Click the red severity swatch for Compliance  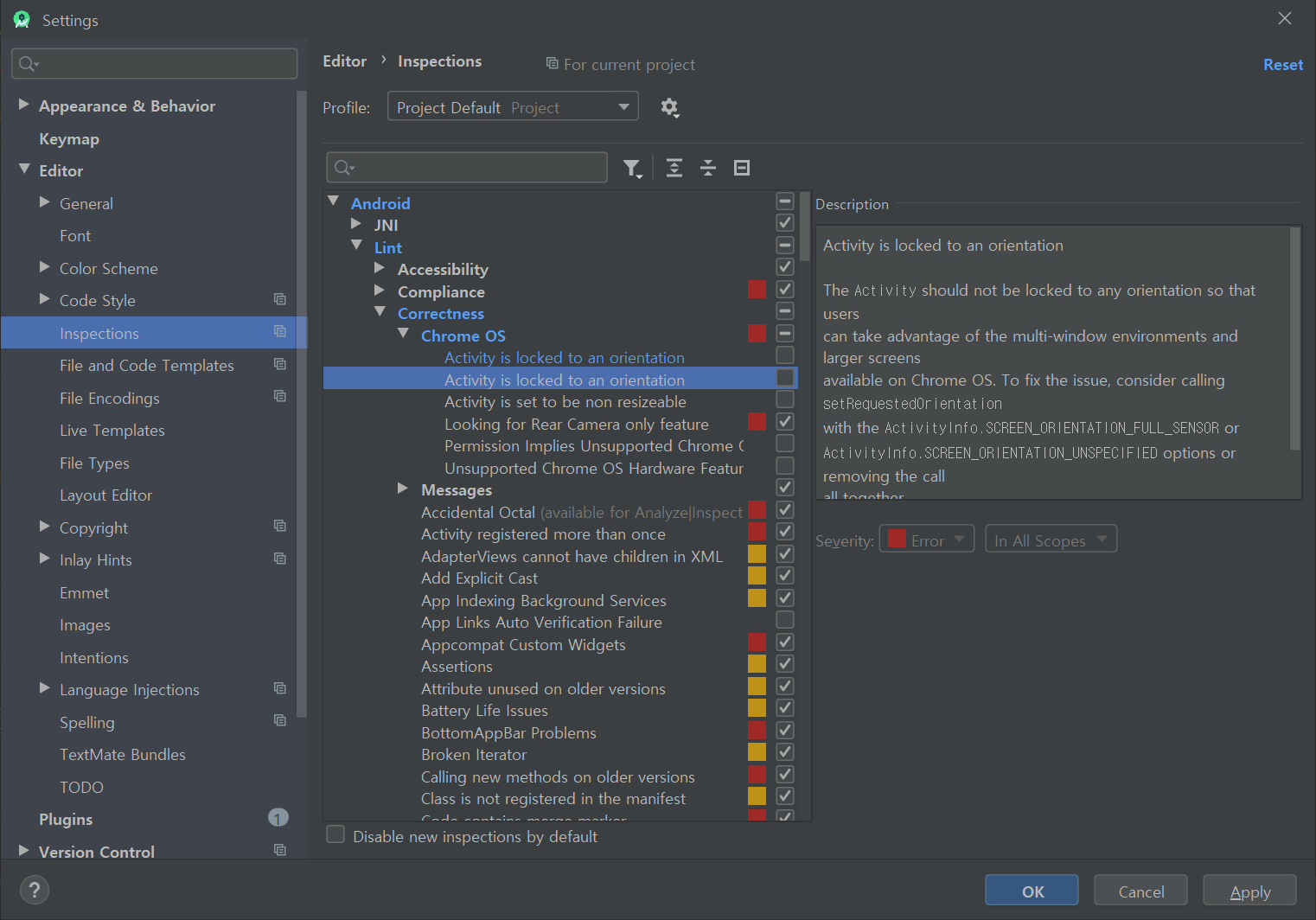(x=757, y=290)
